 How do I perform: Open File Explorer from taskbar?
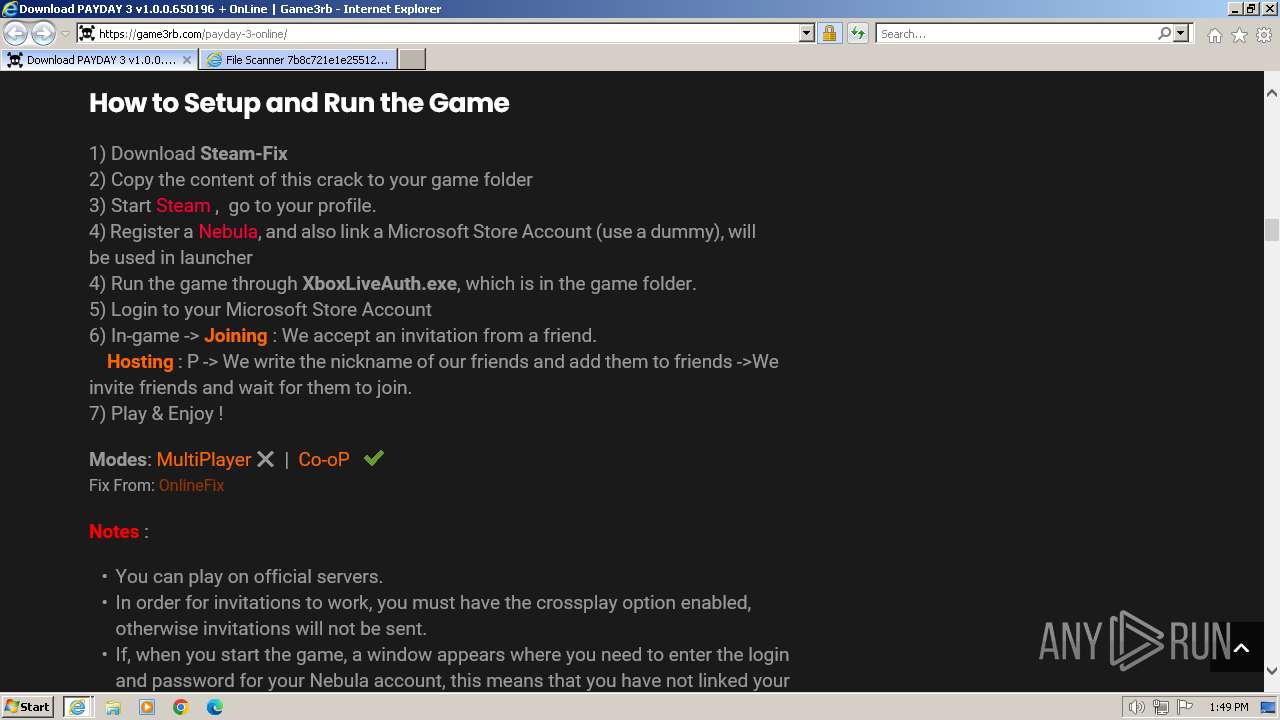tap(113, 707)
